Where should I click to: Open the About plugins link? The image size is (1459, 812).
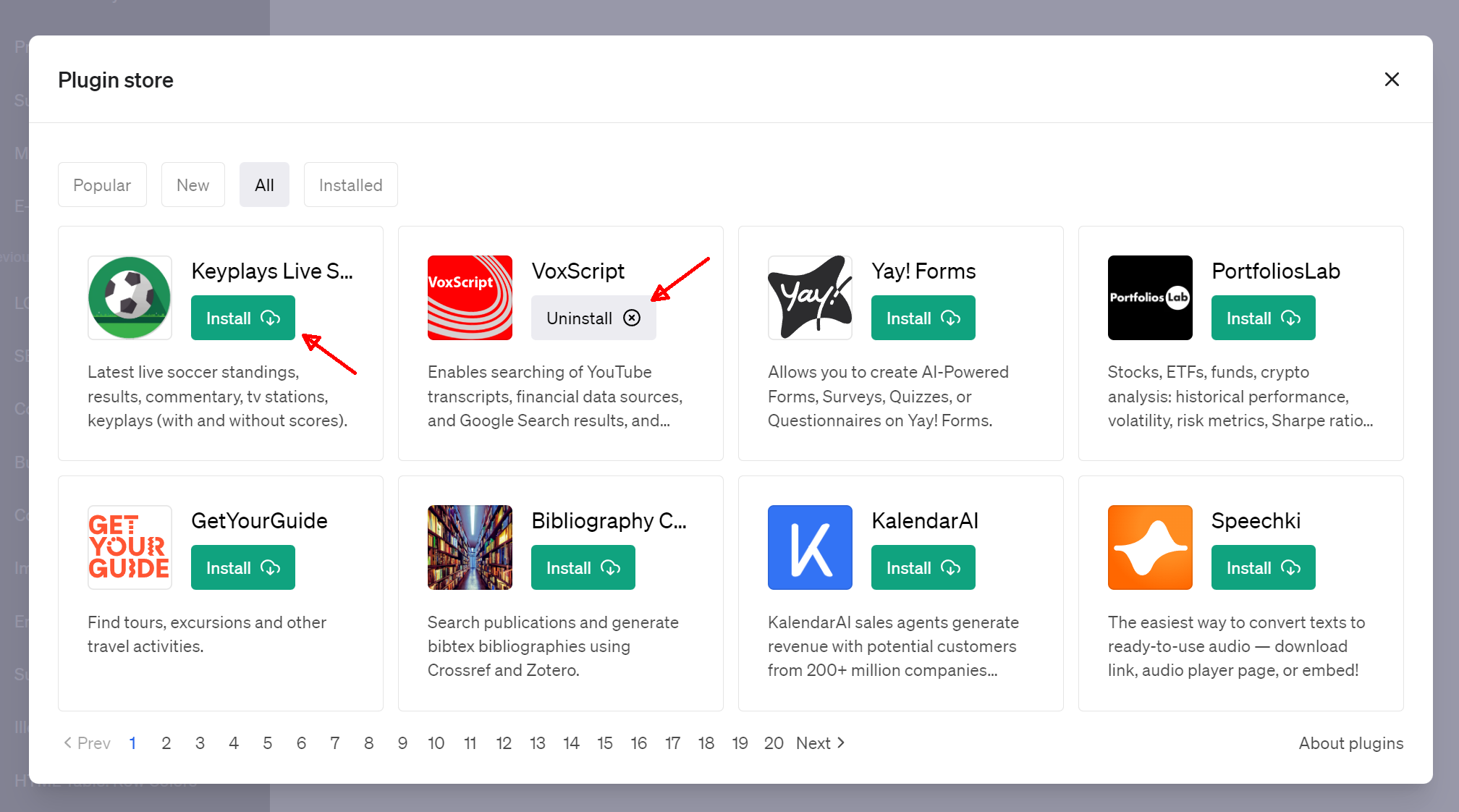point(1350,743)
